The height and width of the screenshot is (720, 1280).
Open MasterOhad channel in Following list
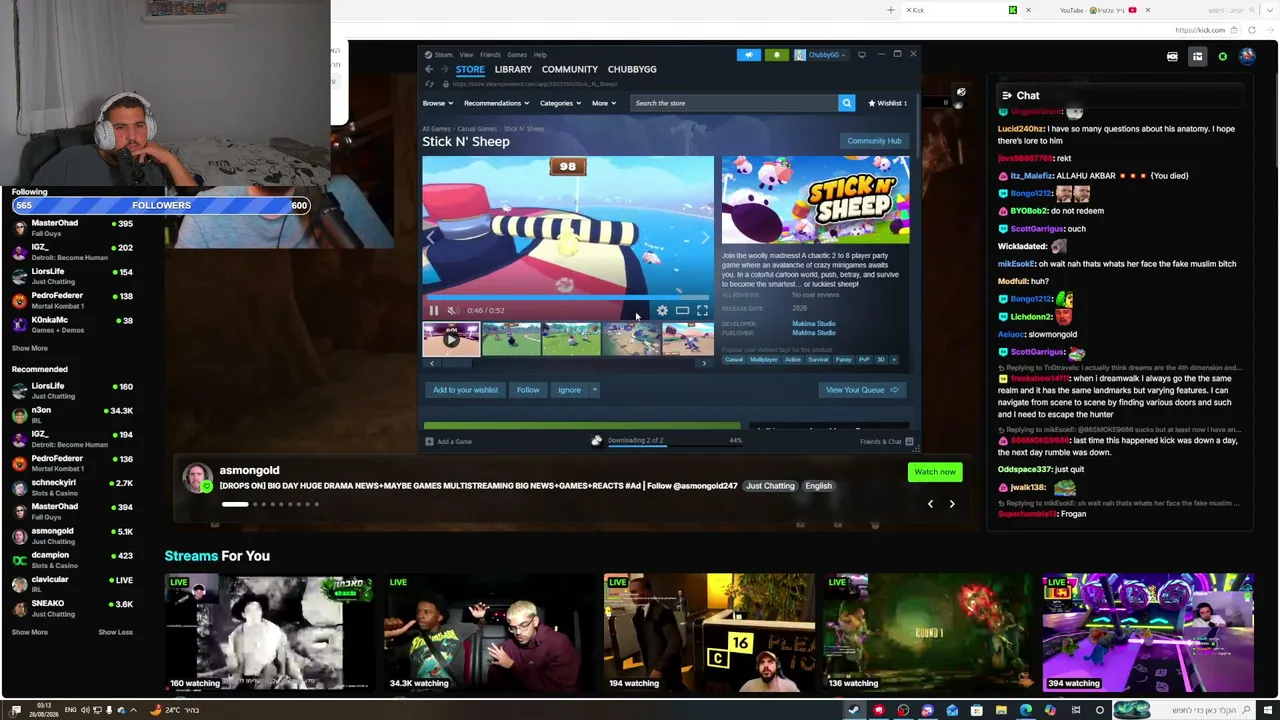click(x=72, y=228)
